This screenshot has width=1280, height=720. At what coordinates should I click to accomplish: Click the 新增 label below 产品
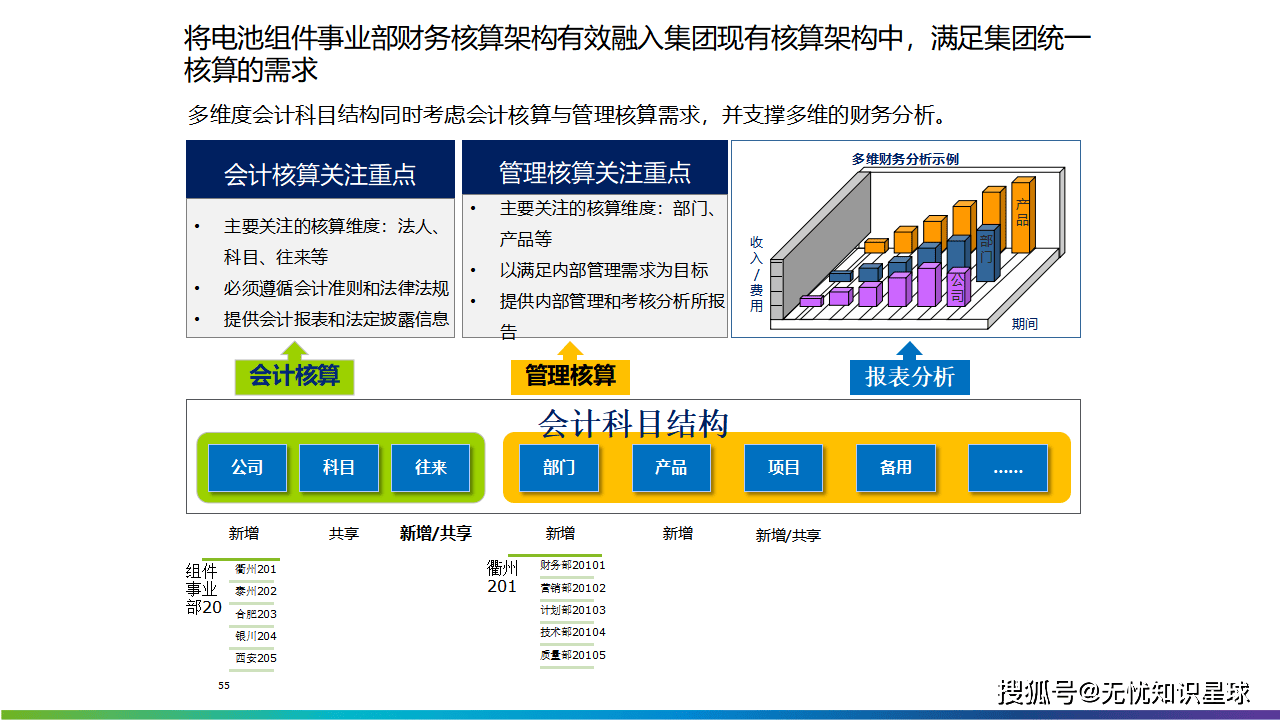click(677, 534)
